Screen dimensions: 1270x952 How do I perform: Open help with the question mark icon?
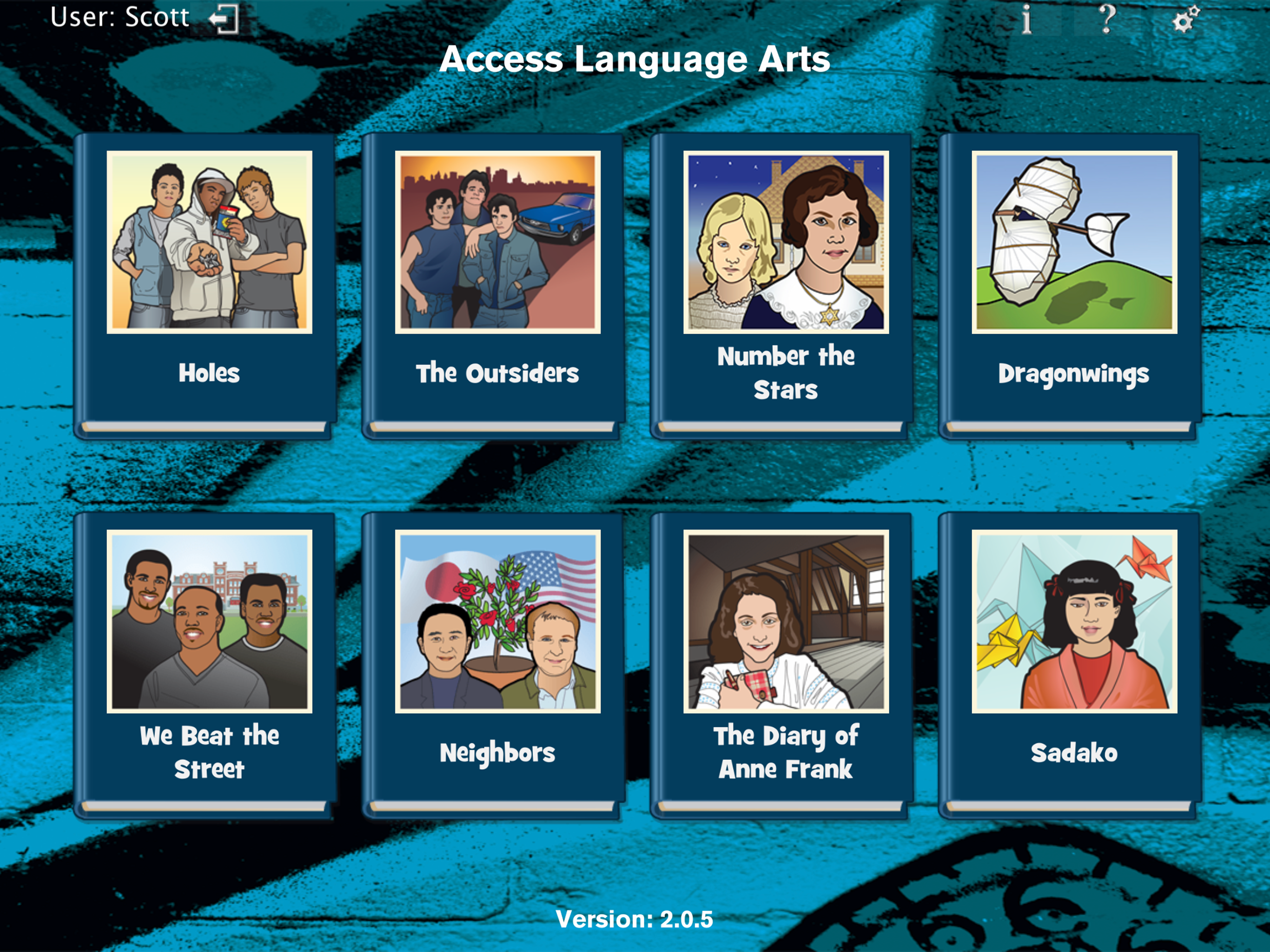tap(1107, 19)
